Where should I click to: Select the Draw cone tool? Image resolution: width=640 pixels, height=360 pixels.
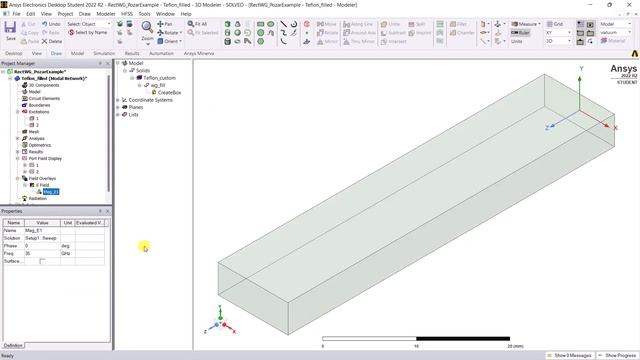coord(238,24)
